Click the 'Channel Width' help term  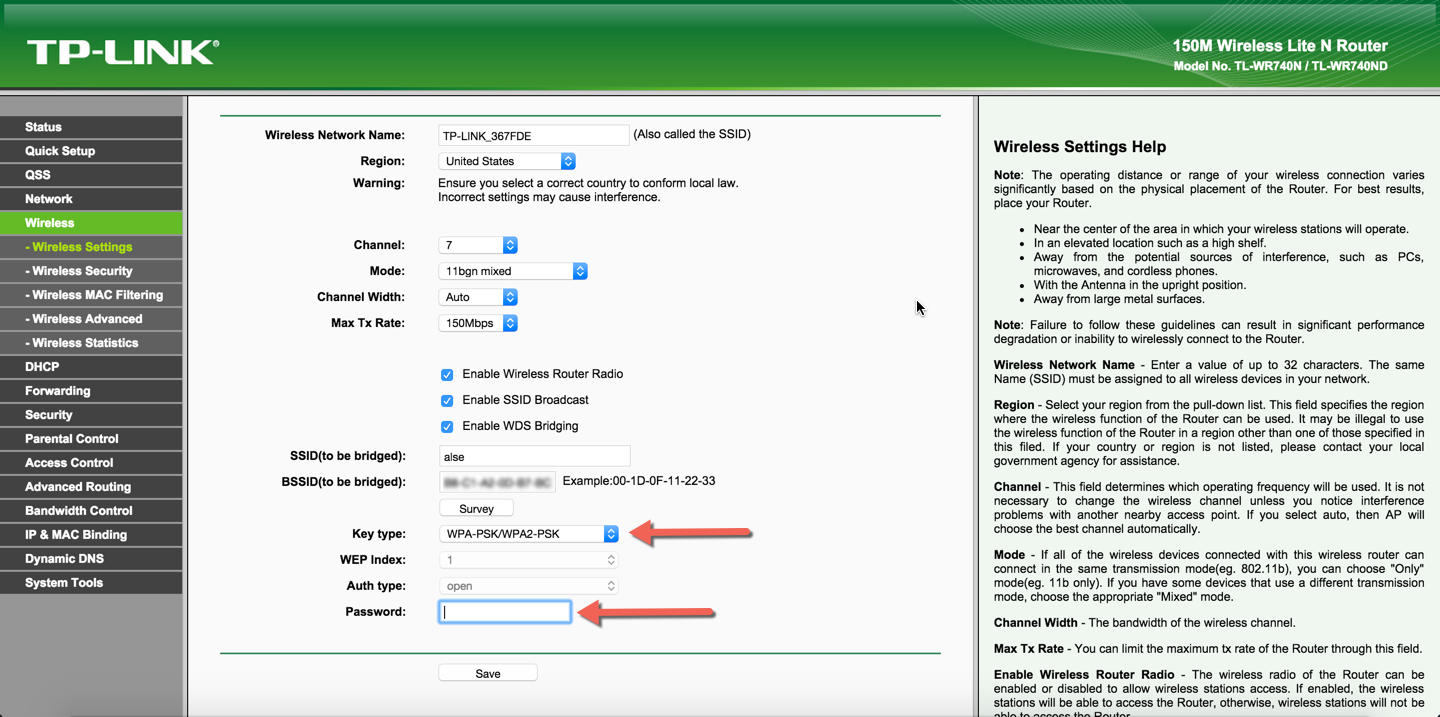point(1034,622)
